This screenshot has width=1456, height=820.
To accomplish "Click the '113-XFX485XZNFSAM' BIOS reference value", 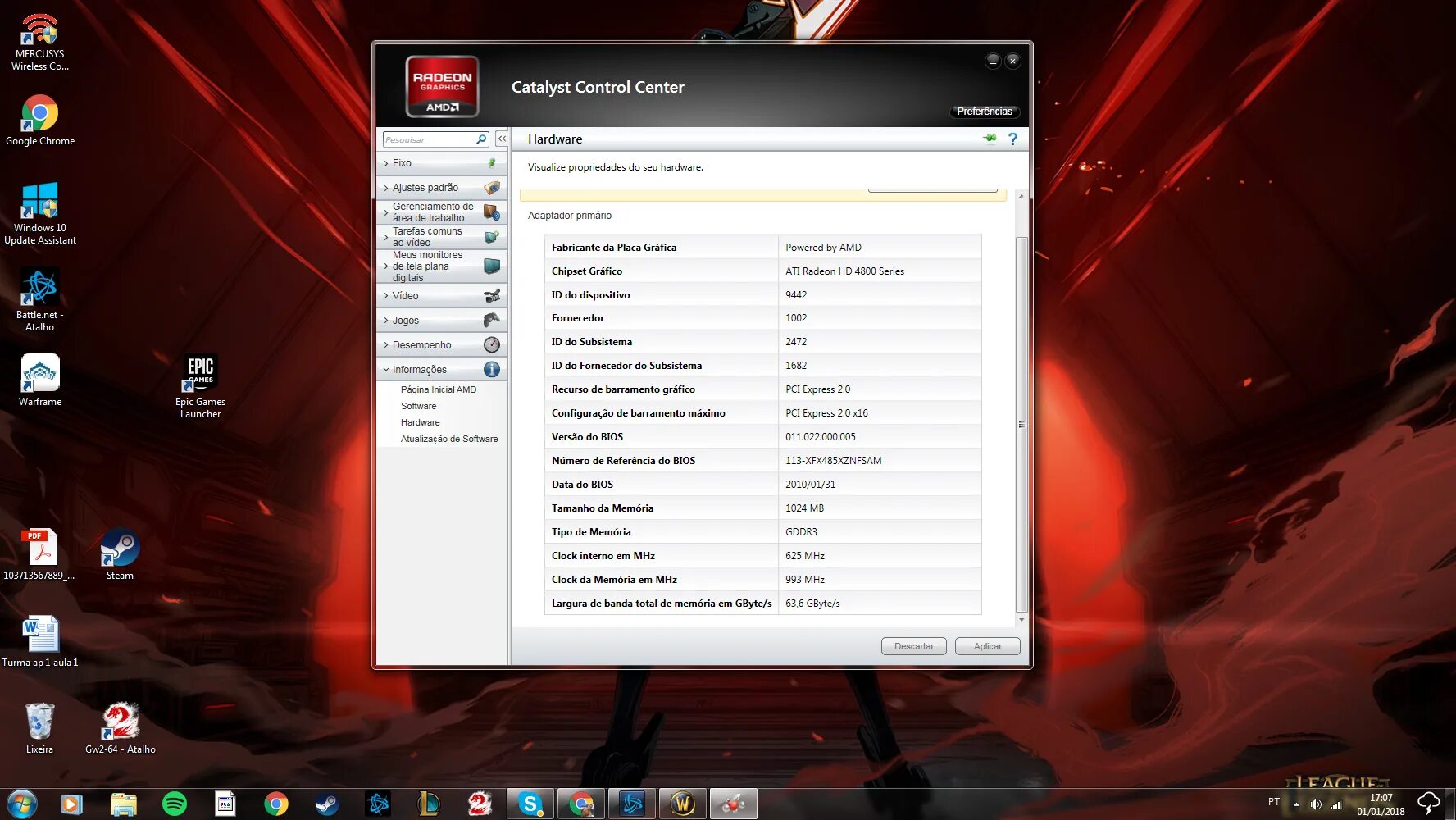I will [x=833, y=461].
